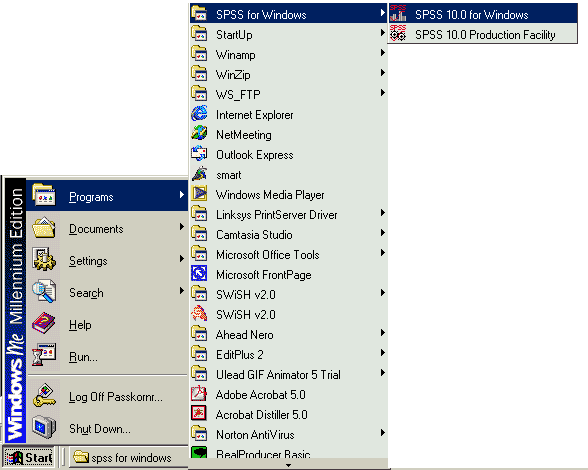This screenshot has width=588, height=470.
Task: Select Search in the Start menu
Action: coord(107,292)
